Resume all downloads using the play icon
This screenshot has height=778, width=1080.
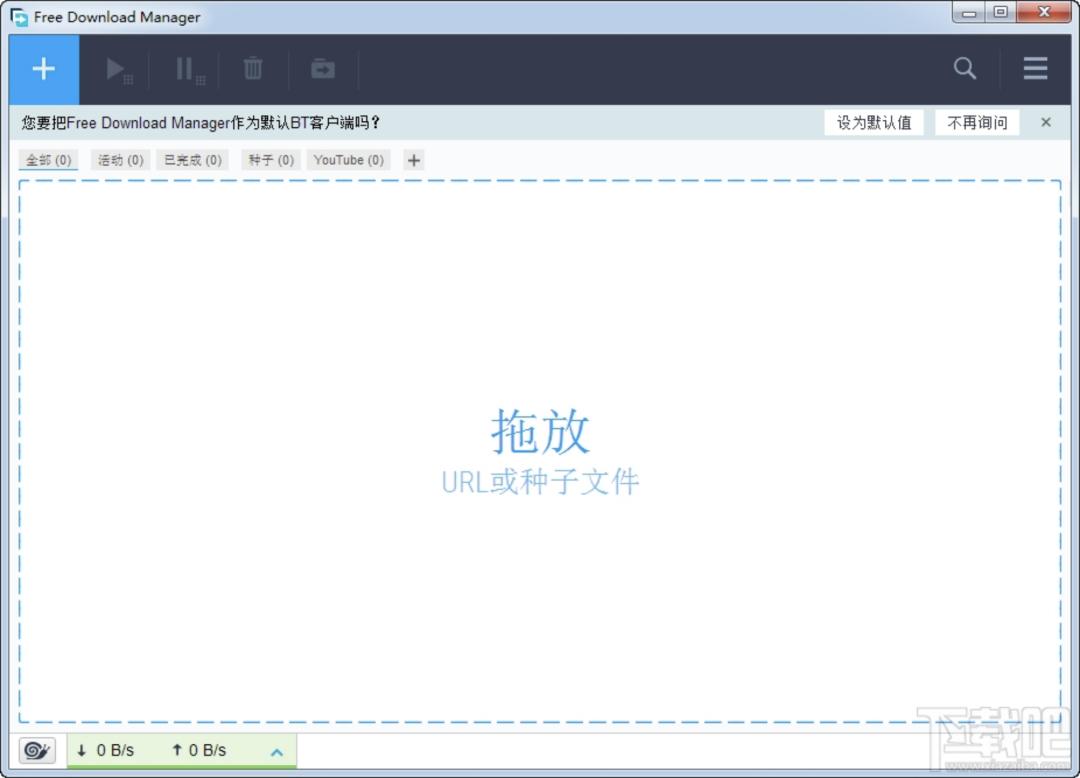117,68
